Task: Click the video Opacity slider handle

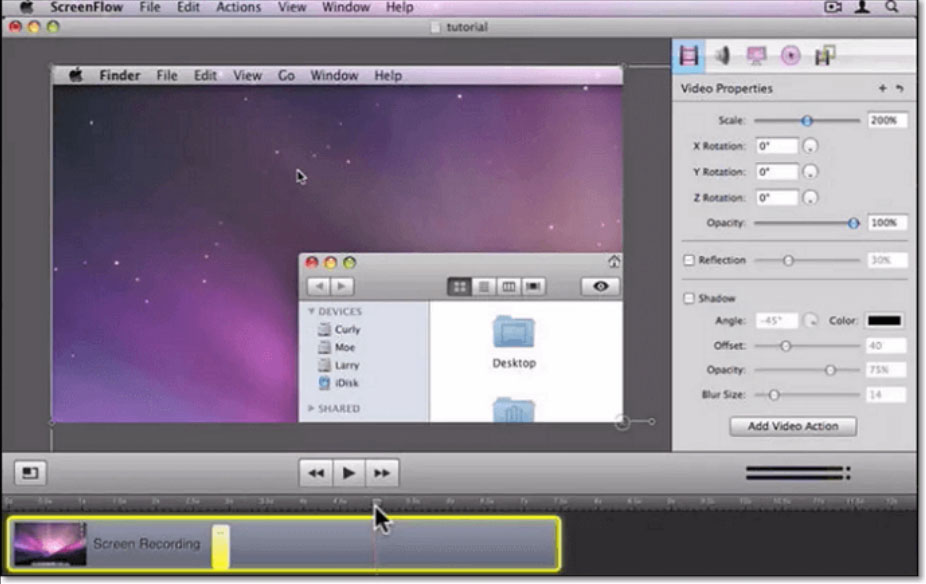Action: pyautogui.click(x=853, y=223)
